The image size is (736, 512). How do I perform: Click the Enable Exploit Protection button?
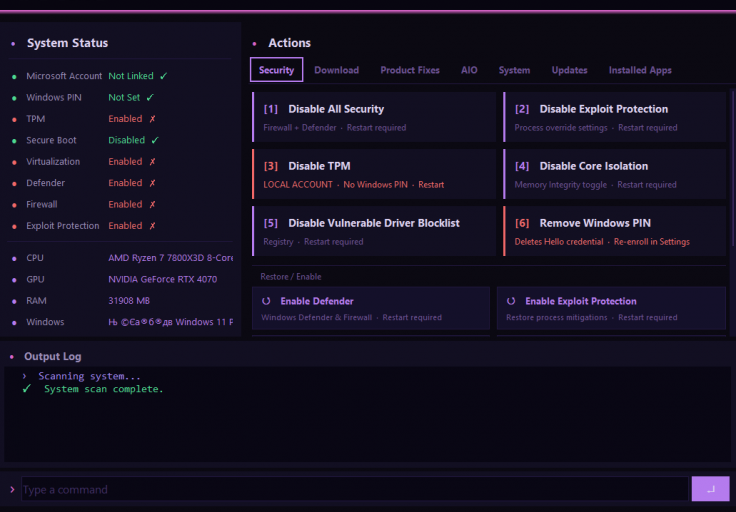tap(611, 308)
